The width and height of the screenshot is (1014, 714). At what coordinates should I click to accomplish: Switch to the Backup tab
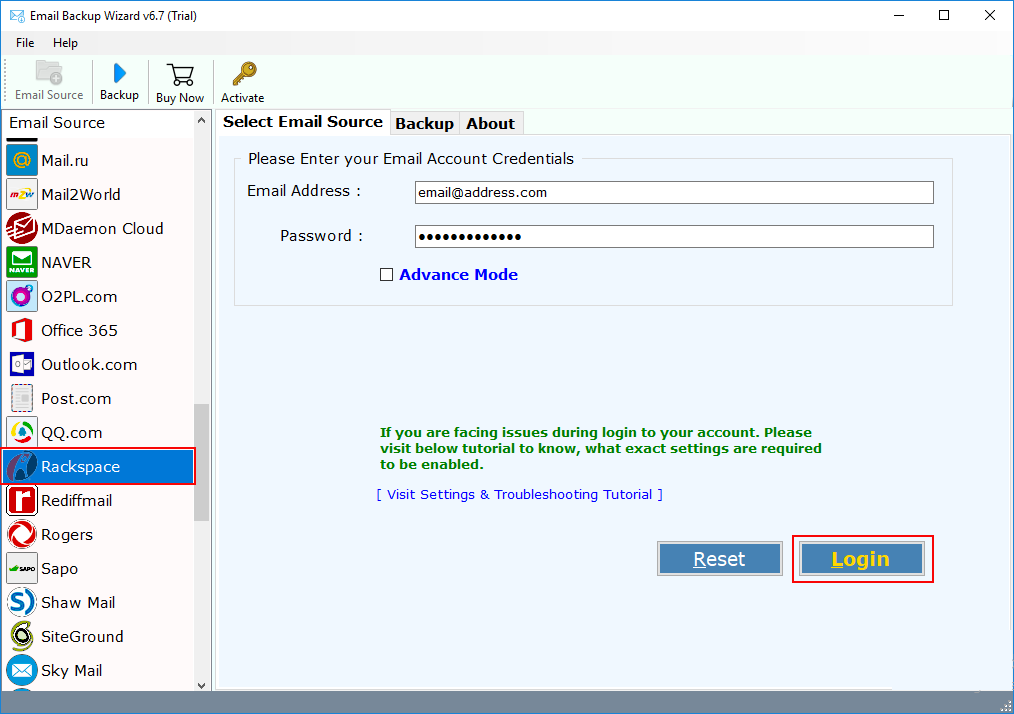coord(424,124)
